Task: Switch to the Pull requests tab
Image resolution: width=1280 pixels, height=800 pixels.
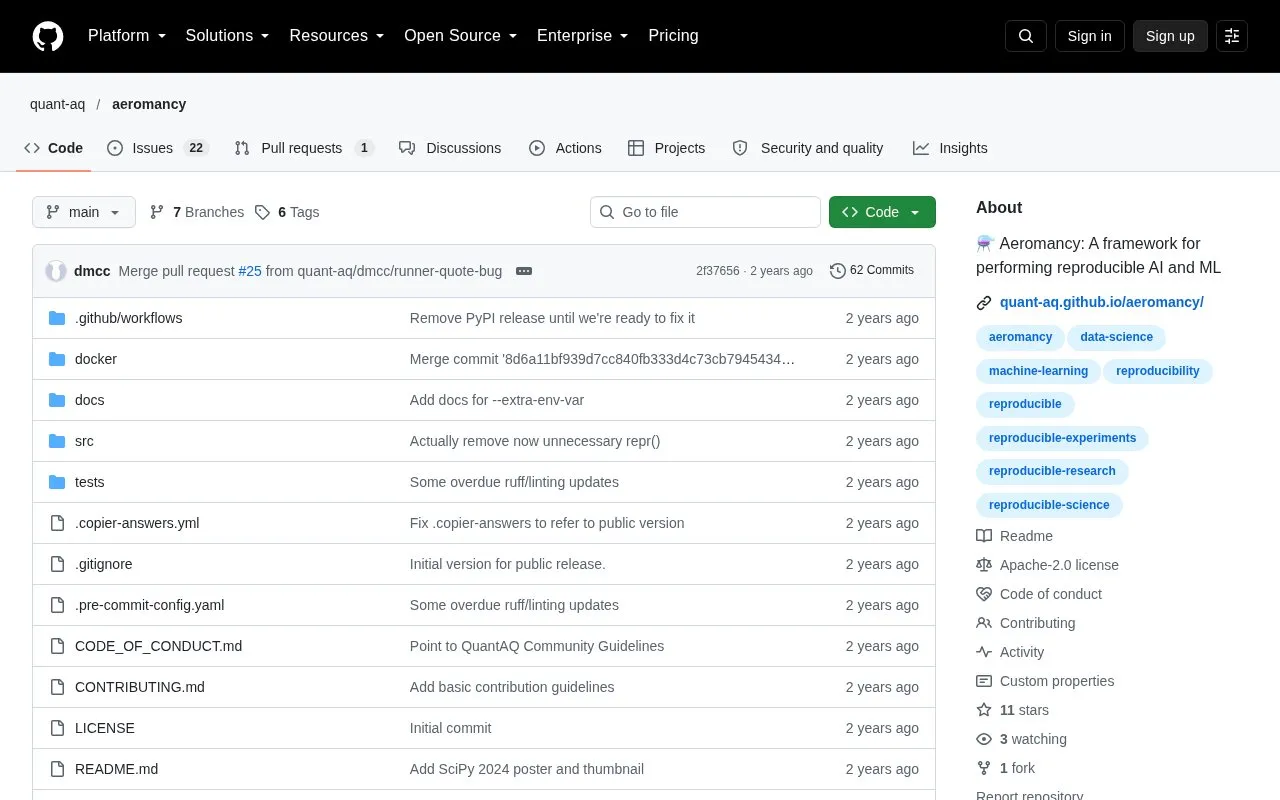Action: 304,148
